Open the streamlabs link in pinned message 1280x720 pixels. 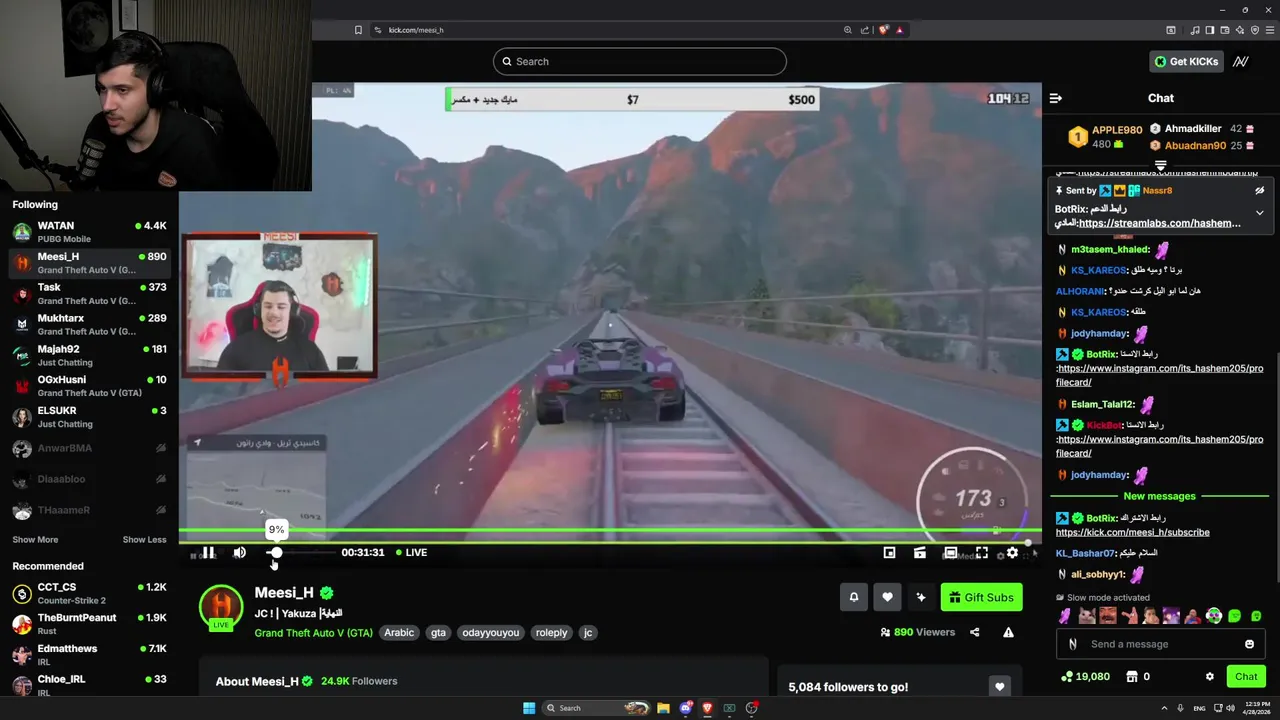[x=1160, y=223]
